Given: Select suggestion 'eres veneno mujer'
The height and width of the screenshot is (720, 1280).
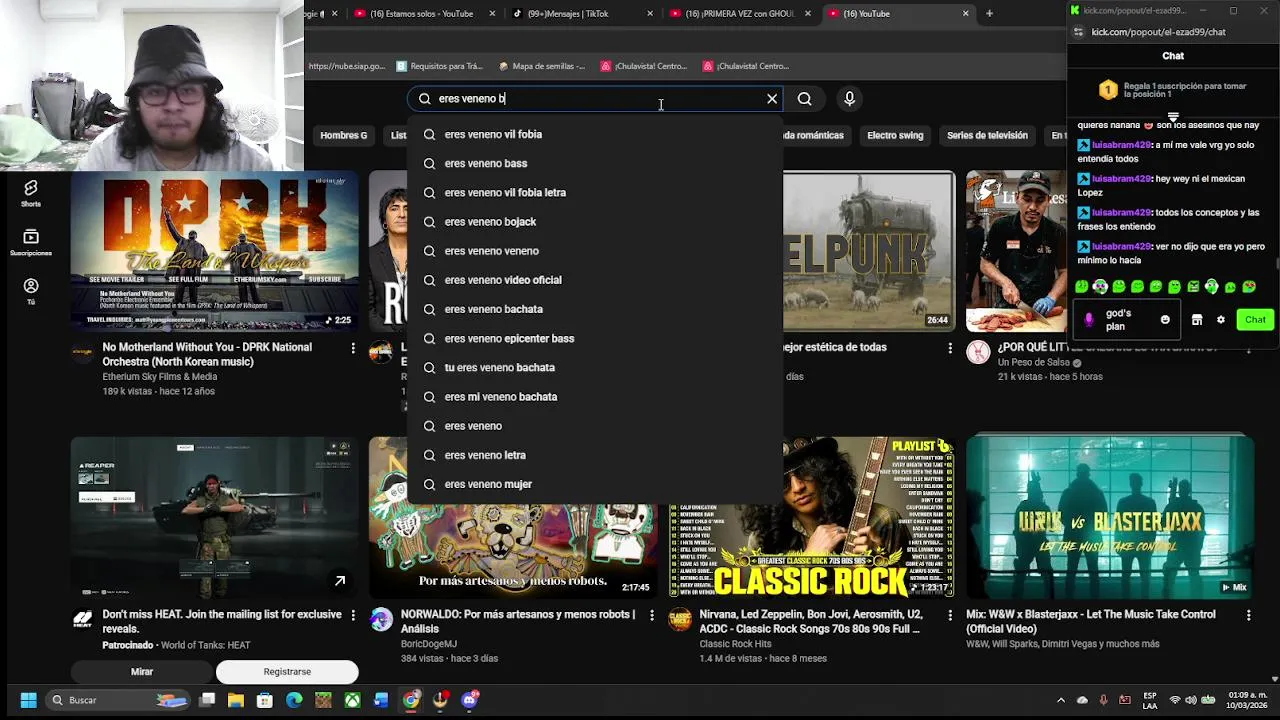Looking at the screenshot, I should coord(595,484).
